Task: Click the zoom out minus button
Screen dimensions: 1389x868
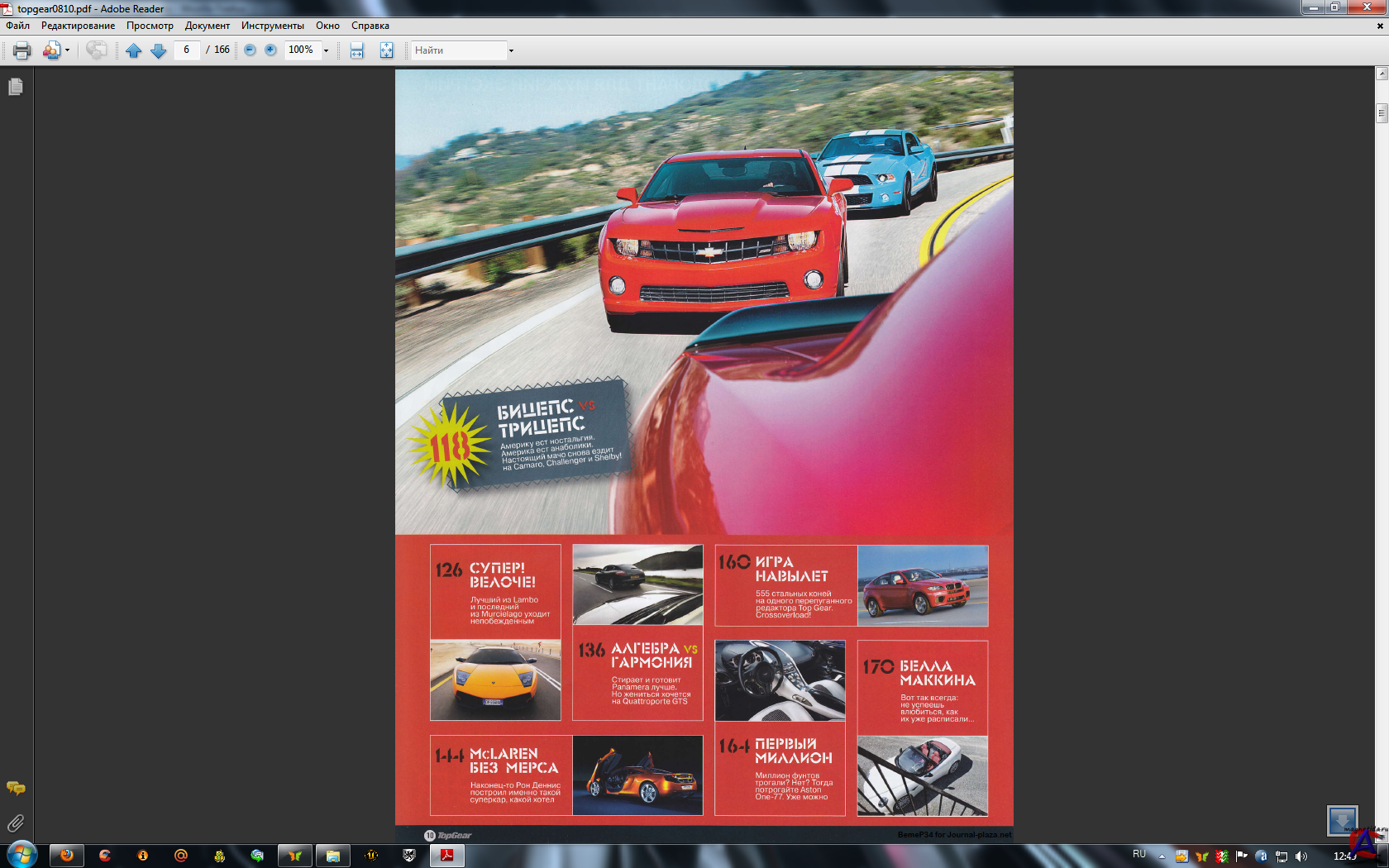Action: (250, 50)
